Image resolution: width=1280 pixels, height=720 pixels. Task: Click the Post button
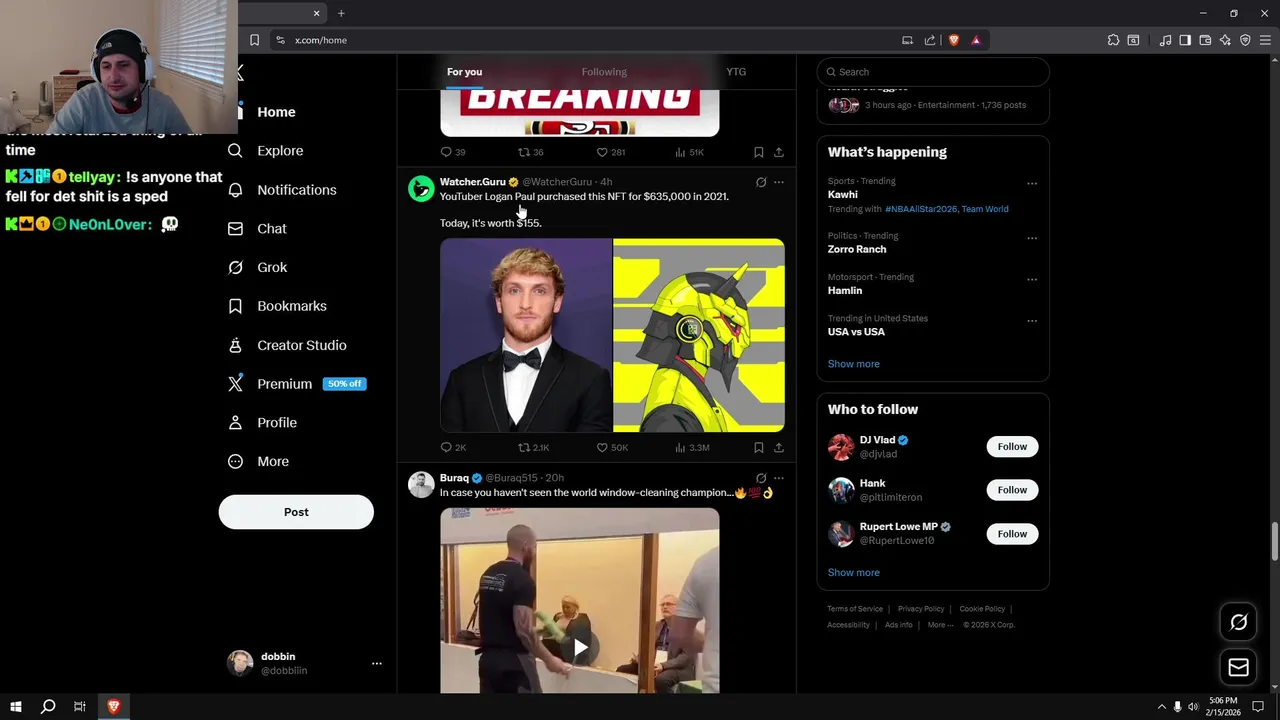coord(296,512)
